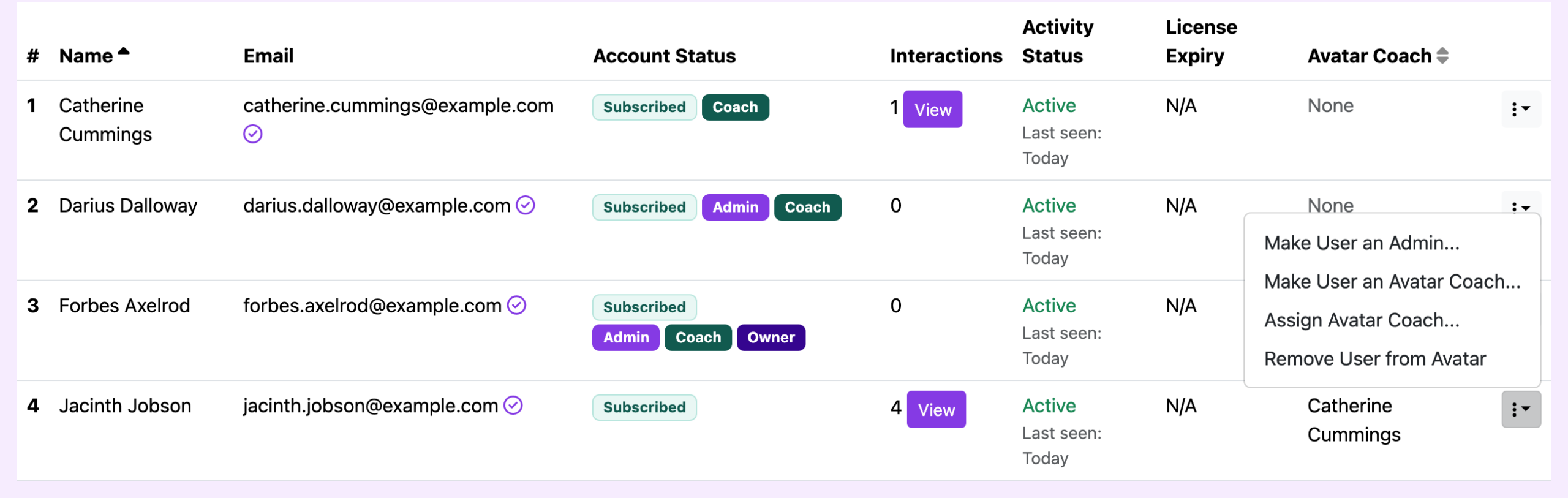The image size is (1568, 498).
Task: Click the Activity Status column header
Action: click(1058, 41)
